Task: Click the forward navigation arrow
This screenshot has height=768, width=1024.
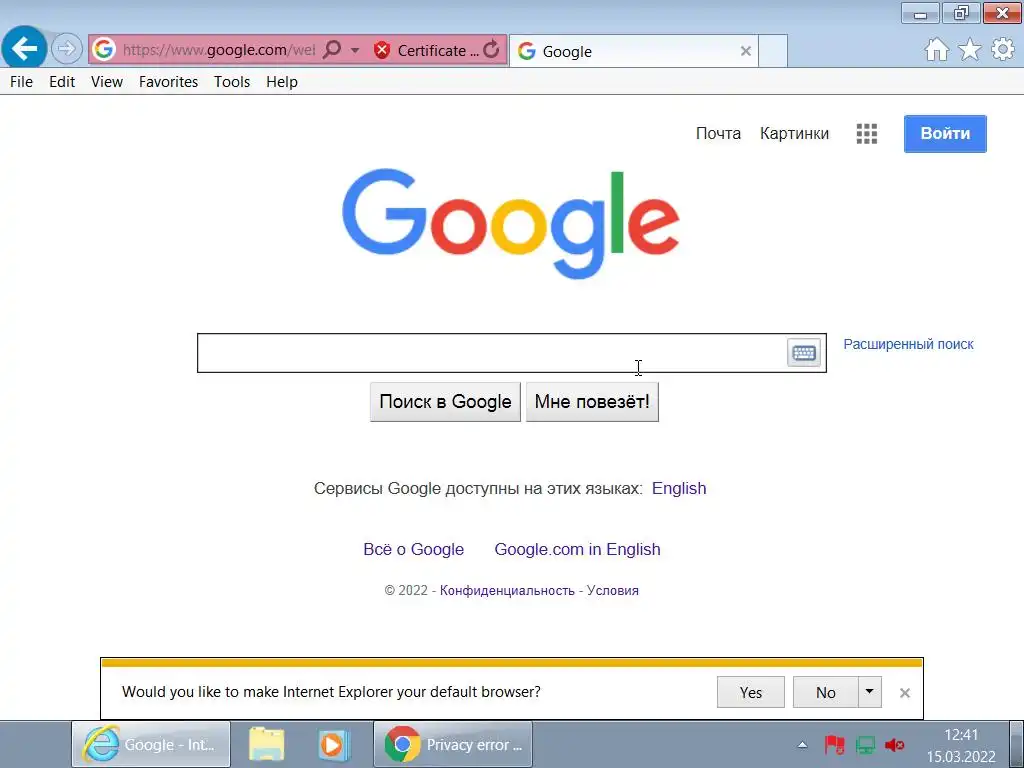Action: click(x=66, y=48)
